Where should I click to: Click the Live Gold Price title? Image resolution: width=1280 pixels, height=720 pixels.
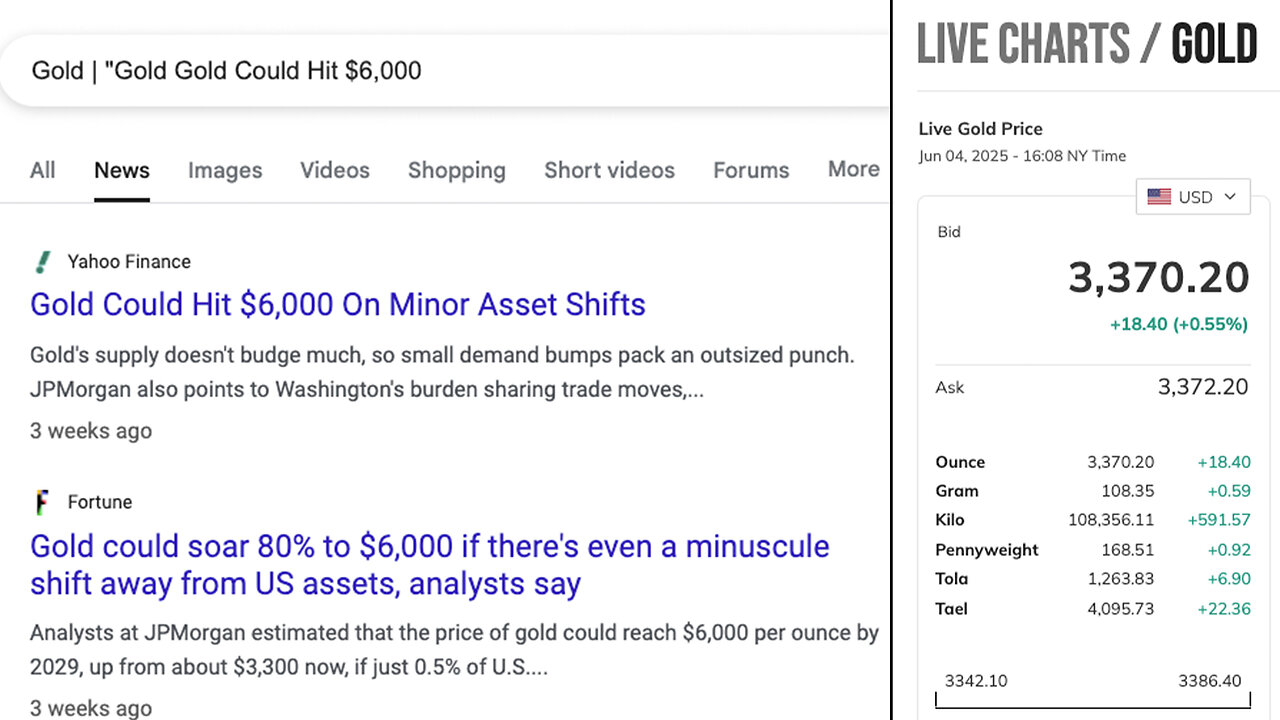[x=981, y=129]
